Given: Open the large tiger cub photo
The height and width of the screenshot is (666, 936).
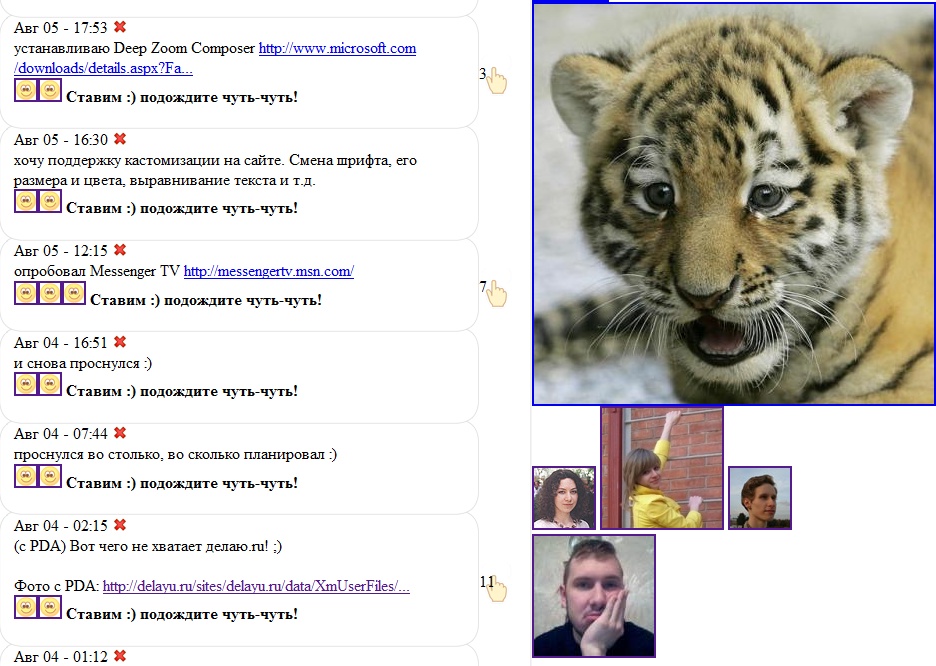Looking at the screenshot, I should tap(733, 204).
